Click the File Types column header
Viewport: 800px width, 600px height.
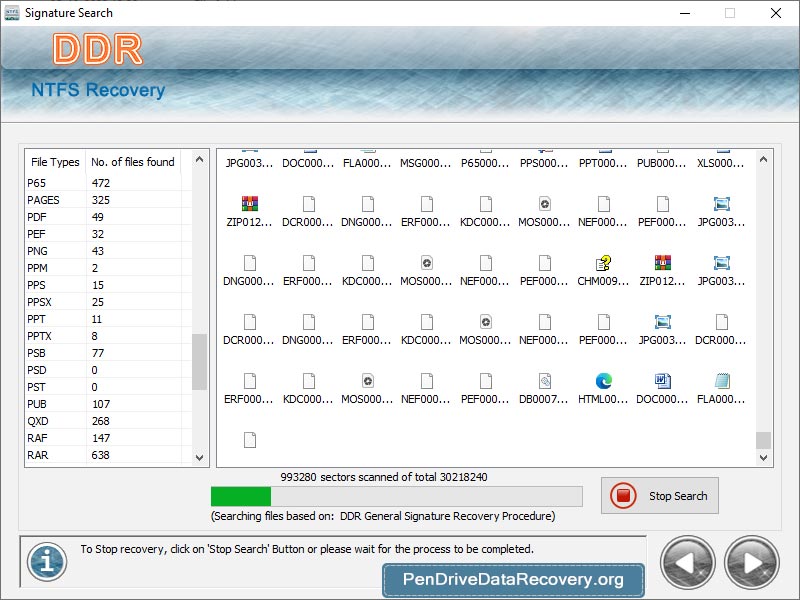point(53,162)
